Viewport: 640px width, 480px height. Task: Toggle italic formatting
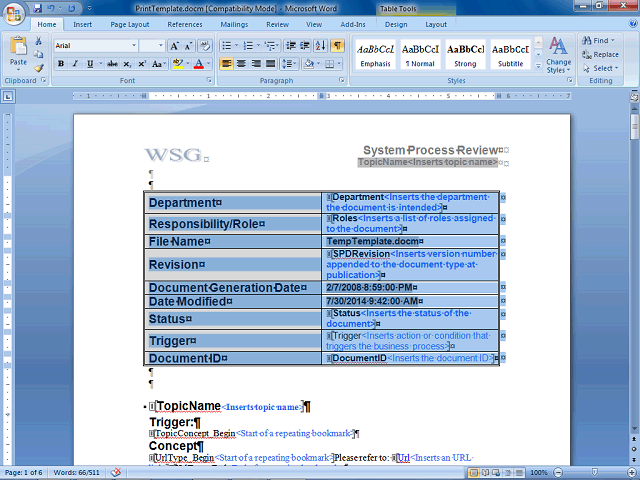pyautogui.click(x=75, y=64)
